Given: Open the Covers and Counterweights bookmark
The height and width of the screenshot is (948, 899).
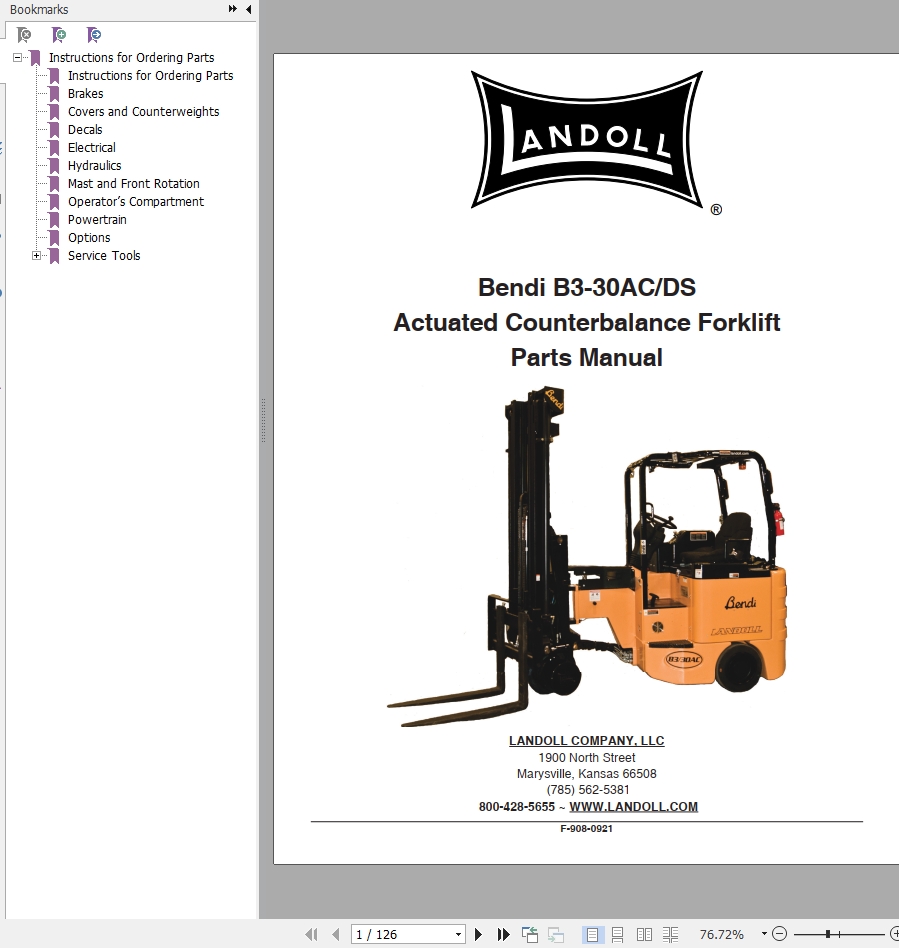Looking at the screenshot, I should pyautogui.click(x=143, y=112).
